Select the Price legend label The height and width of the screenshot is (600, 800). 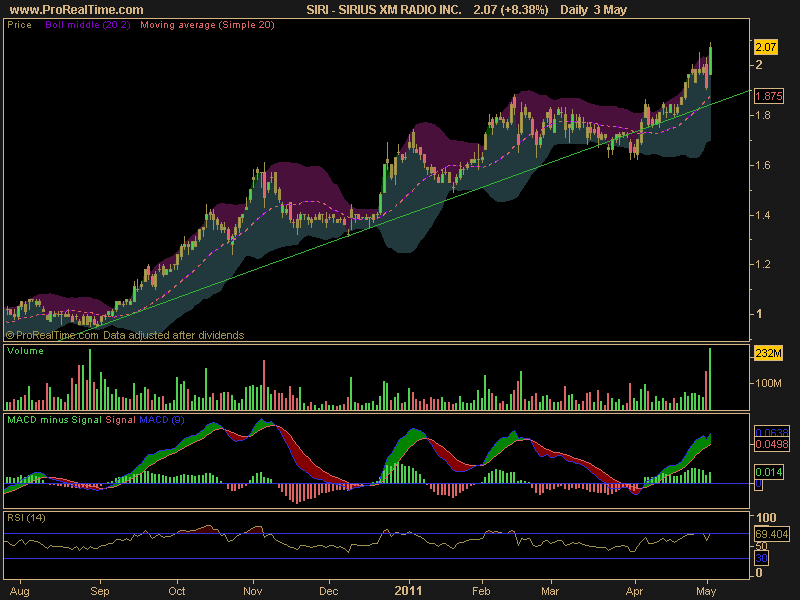(x=19, y=24)
